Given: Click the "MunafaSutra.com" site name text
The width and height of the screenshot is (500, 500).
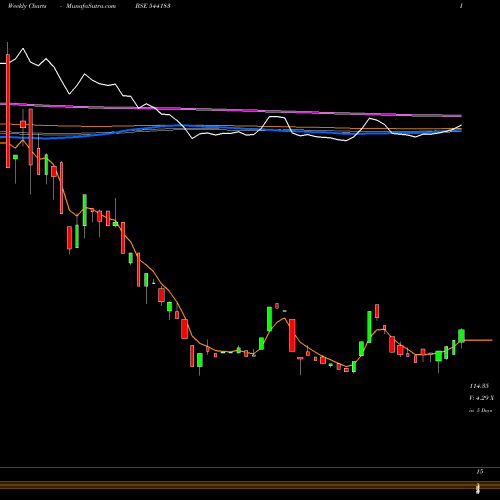Looking at the screenshot, I should click(91, 6).
